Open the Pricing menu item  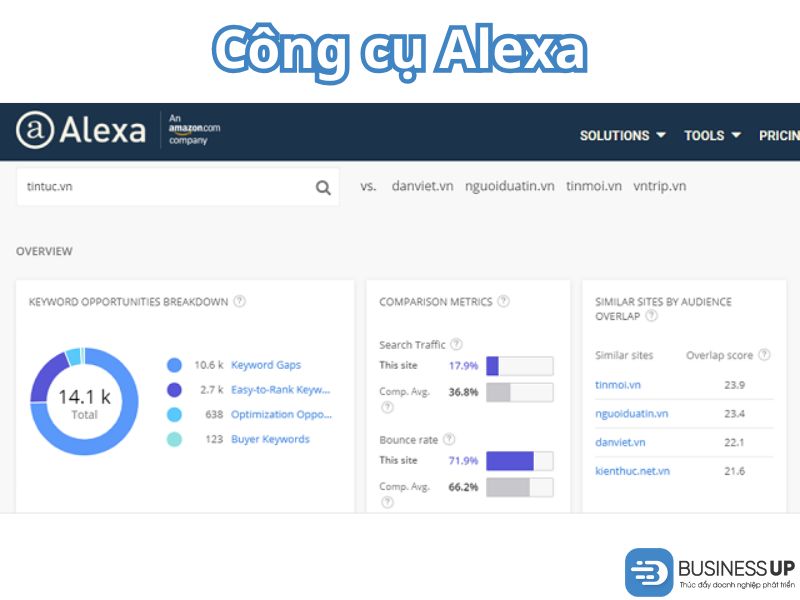(x=779, y=136)
